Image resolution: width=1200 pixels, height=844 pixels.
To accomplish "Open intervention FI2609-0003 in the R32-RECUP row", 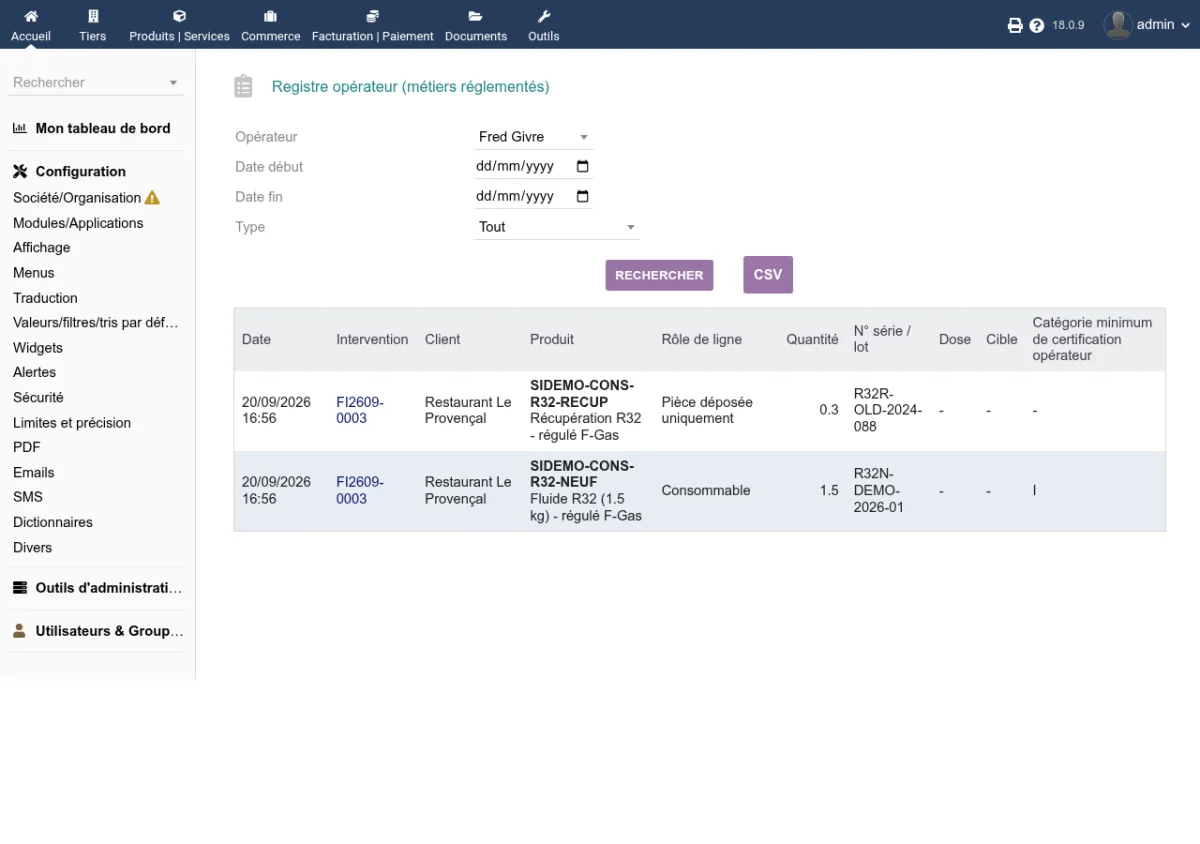I will pos(360,410).
